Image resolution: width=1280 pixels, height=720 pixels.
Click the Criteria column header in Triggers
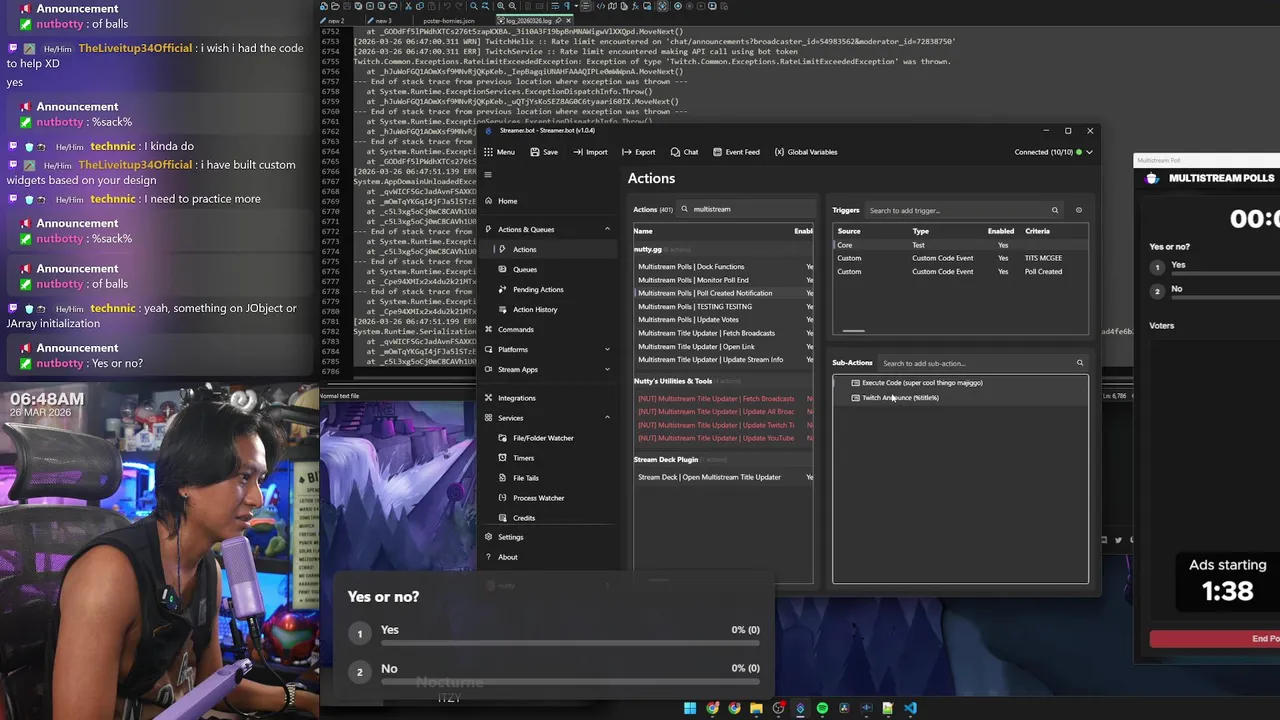tap(1037, 231)
